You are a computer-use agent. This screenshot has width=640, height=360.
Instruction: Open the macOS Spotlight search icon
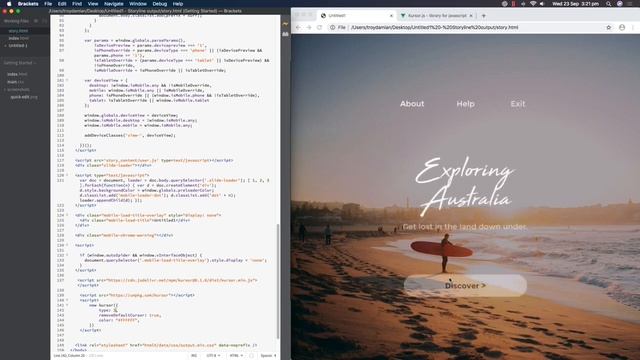pyautogui.click(x=608, y=4)
